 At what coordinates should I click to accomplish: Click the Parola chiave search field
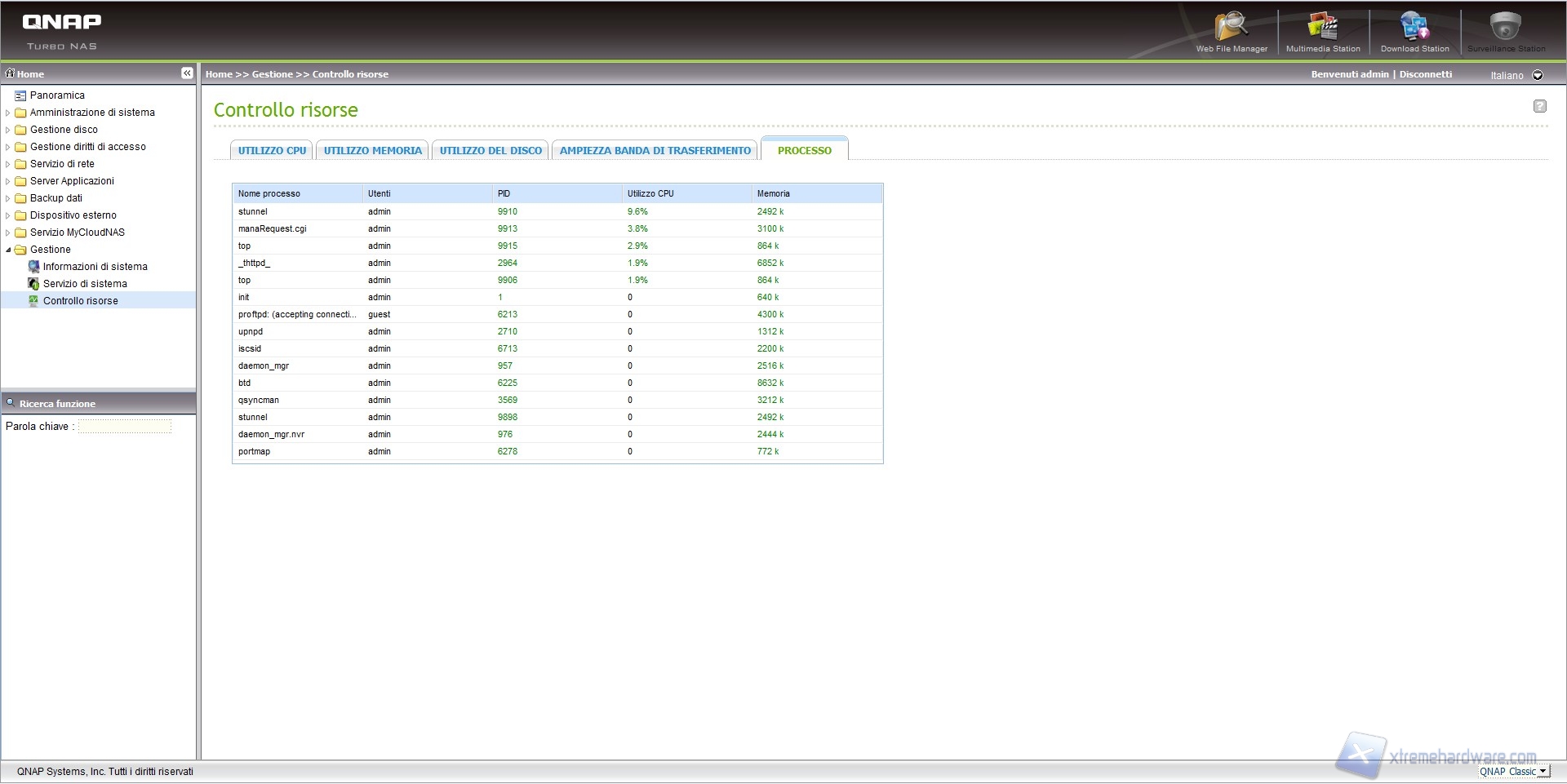click(125, 427)
